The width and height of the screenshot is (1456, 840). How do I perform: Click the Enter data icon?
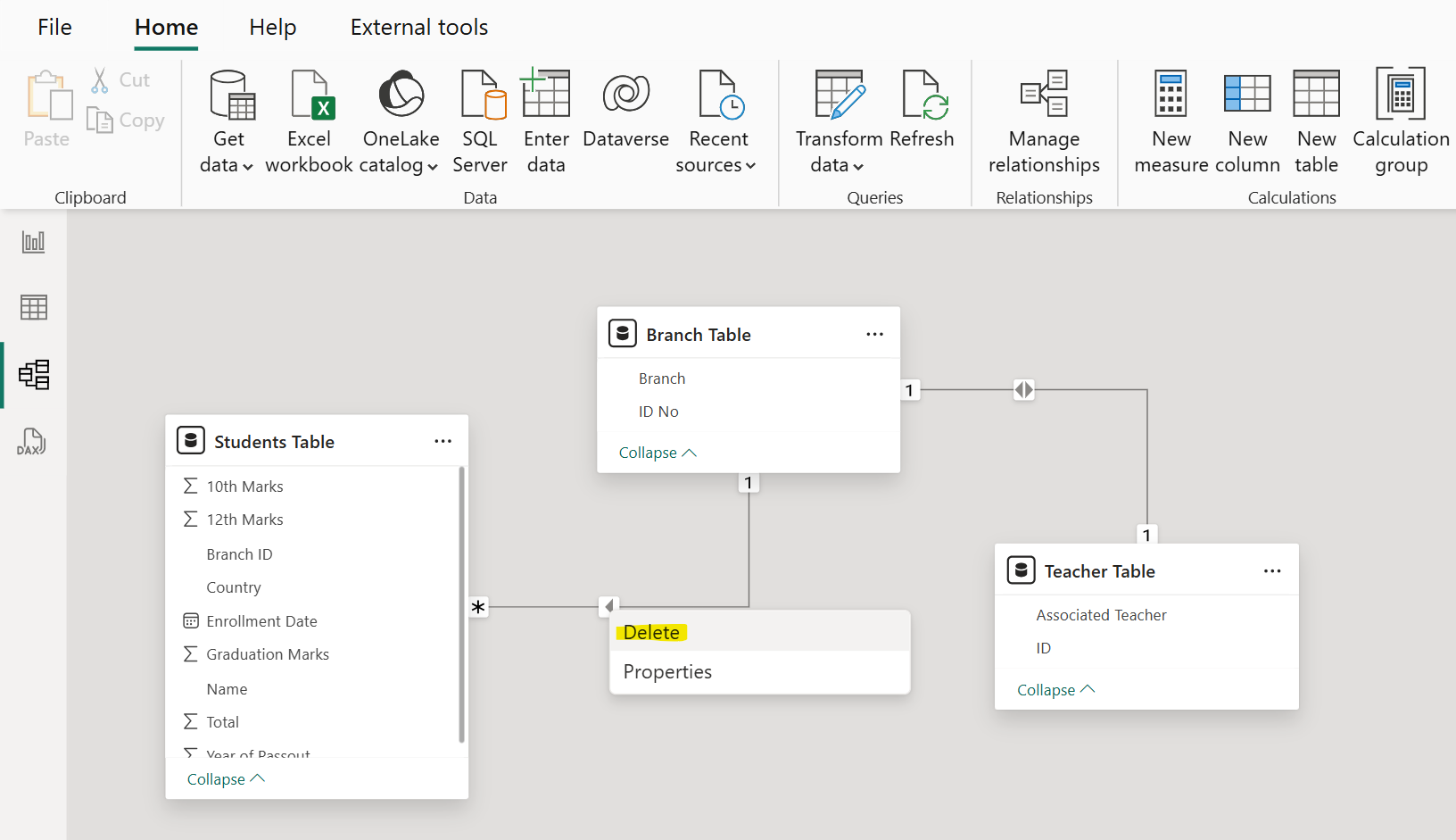click(546, 96)
